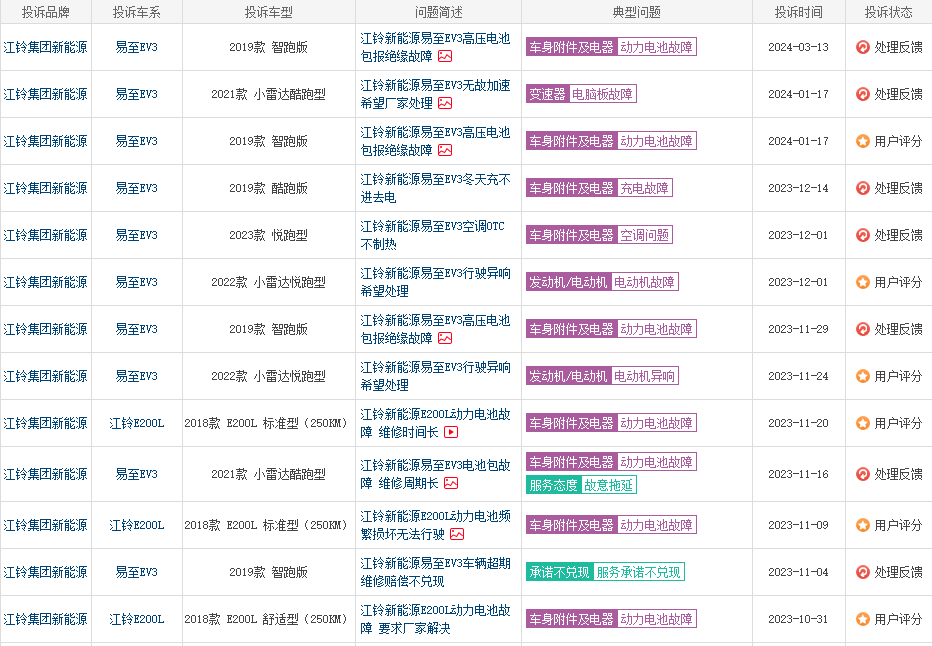This screenshot has width=932, height=646.
Task: Click the date cell 2023-11-04
Action: pos(798,572)
